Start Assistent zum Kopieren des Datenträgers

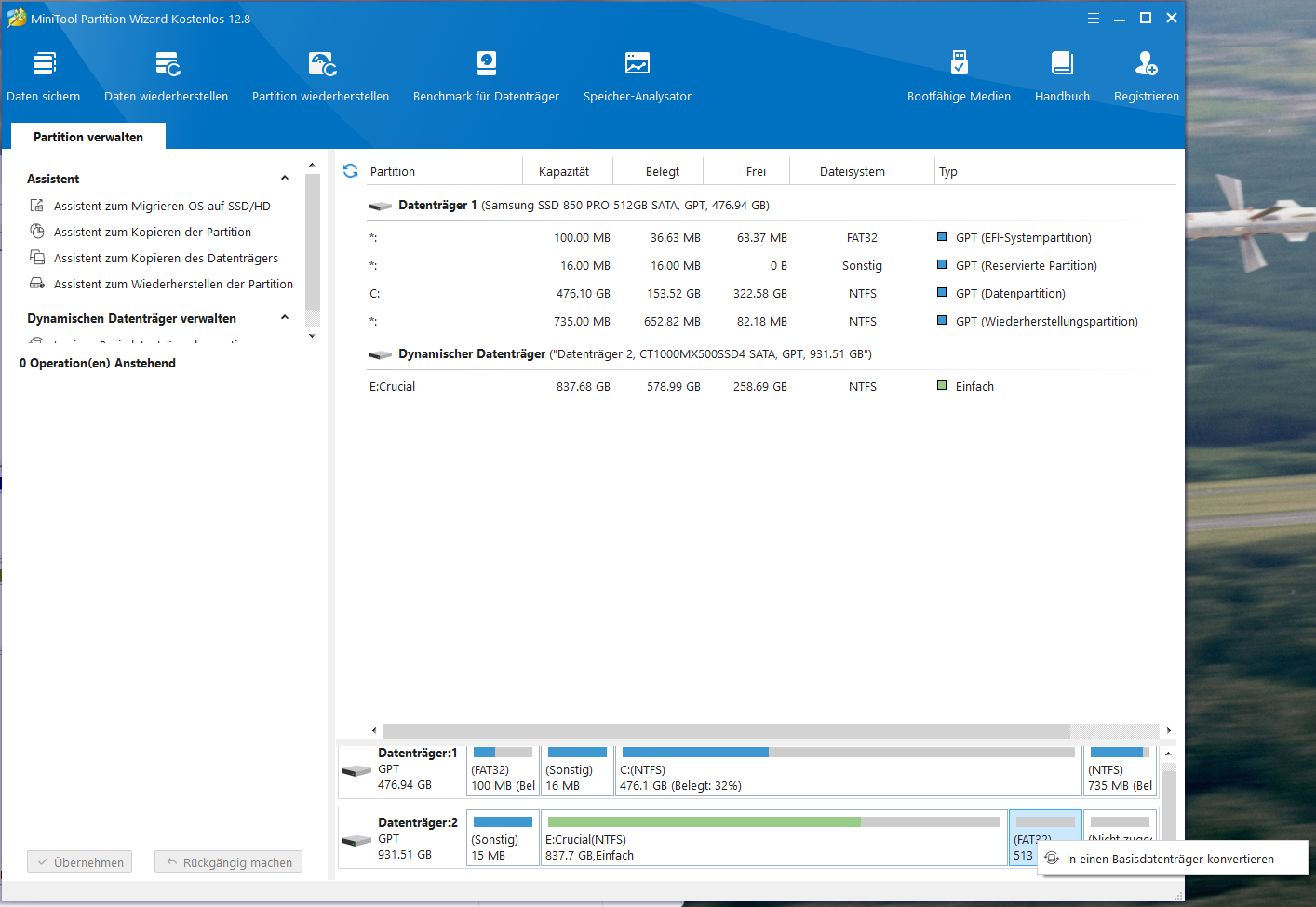click(166, 258)
